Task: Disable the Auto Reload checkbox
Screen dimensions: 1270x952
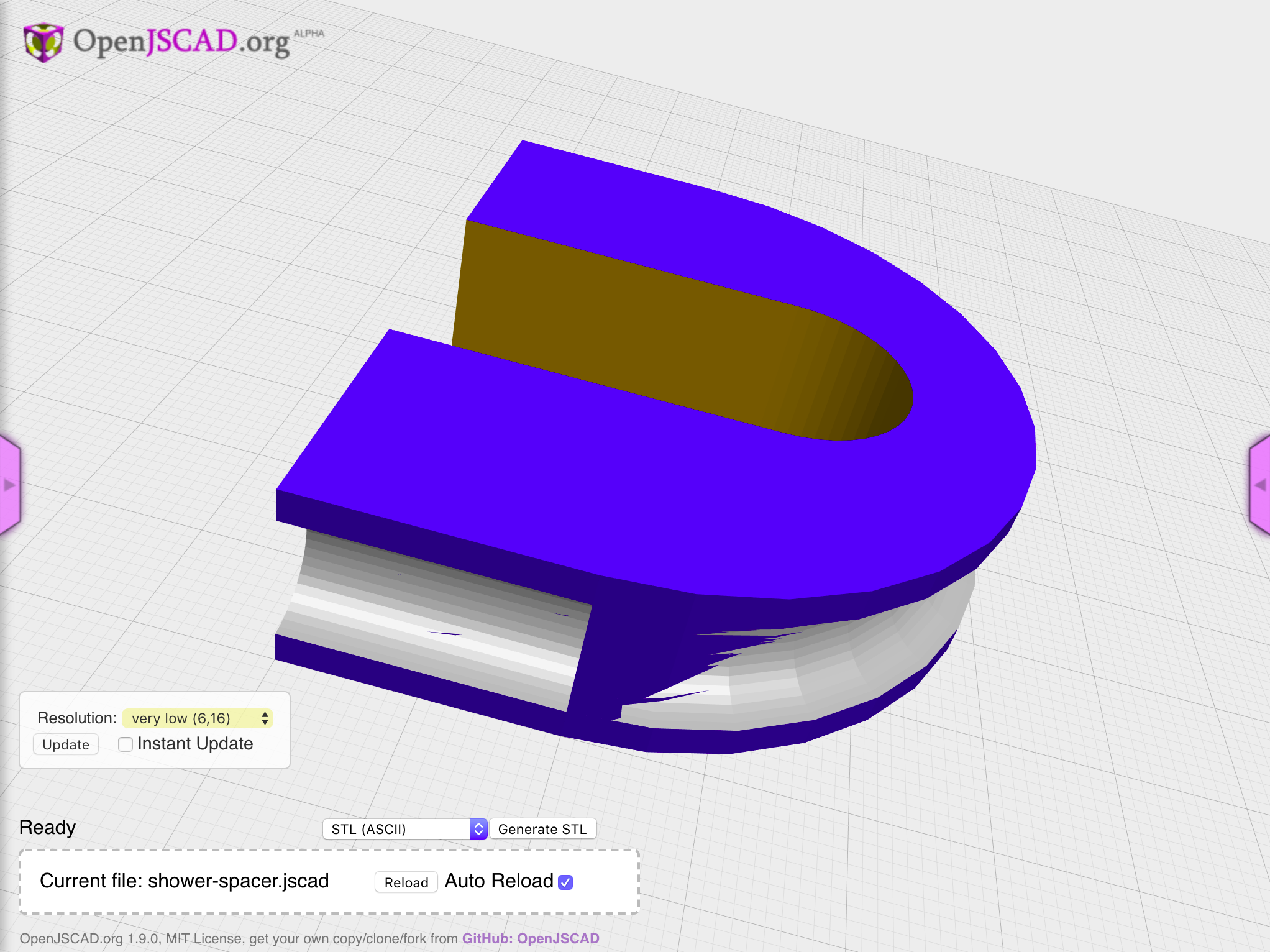Action: tap(564, 882)
